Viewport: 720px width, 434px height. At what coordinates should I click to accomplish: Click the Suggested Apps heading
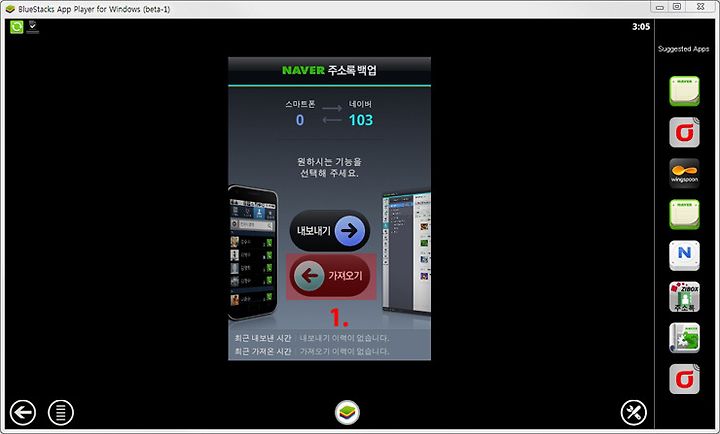(x=683, y=49)
